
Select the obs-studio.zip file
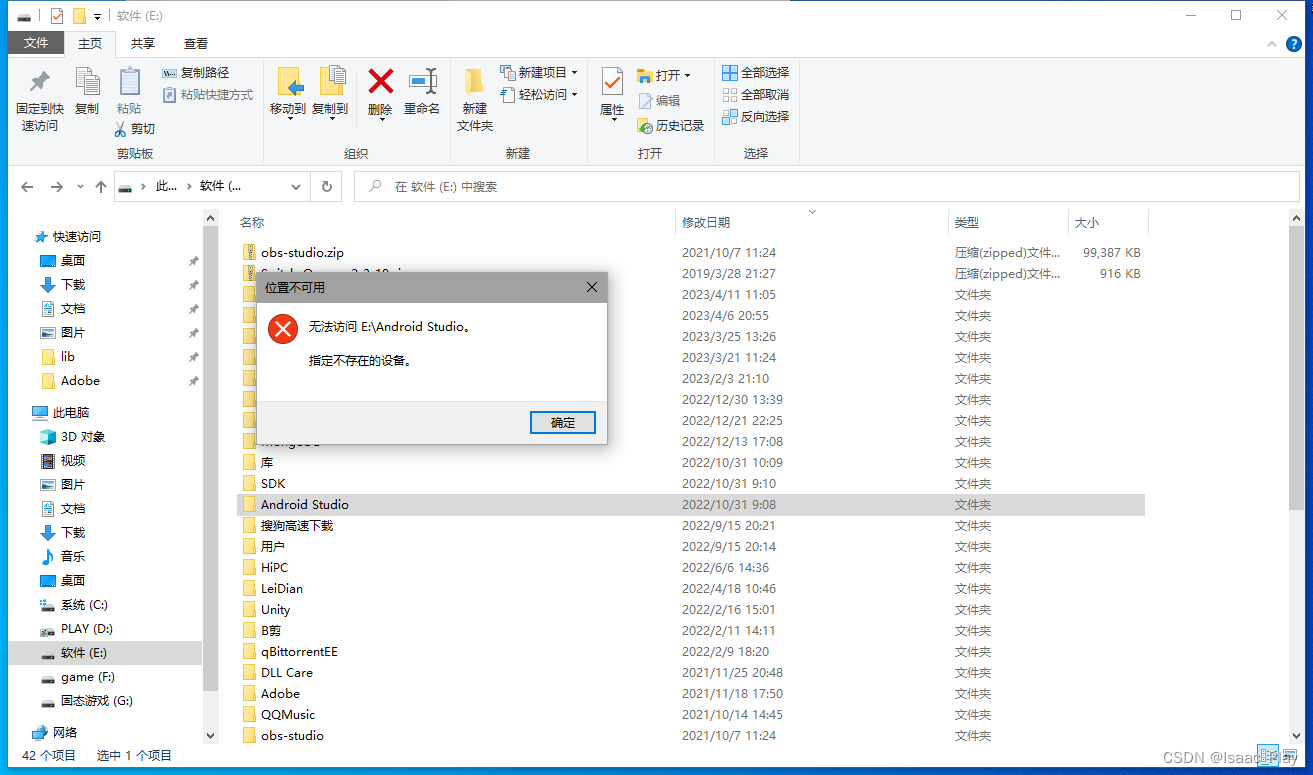pyautogui.click(x=302, y=253)
